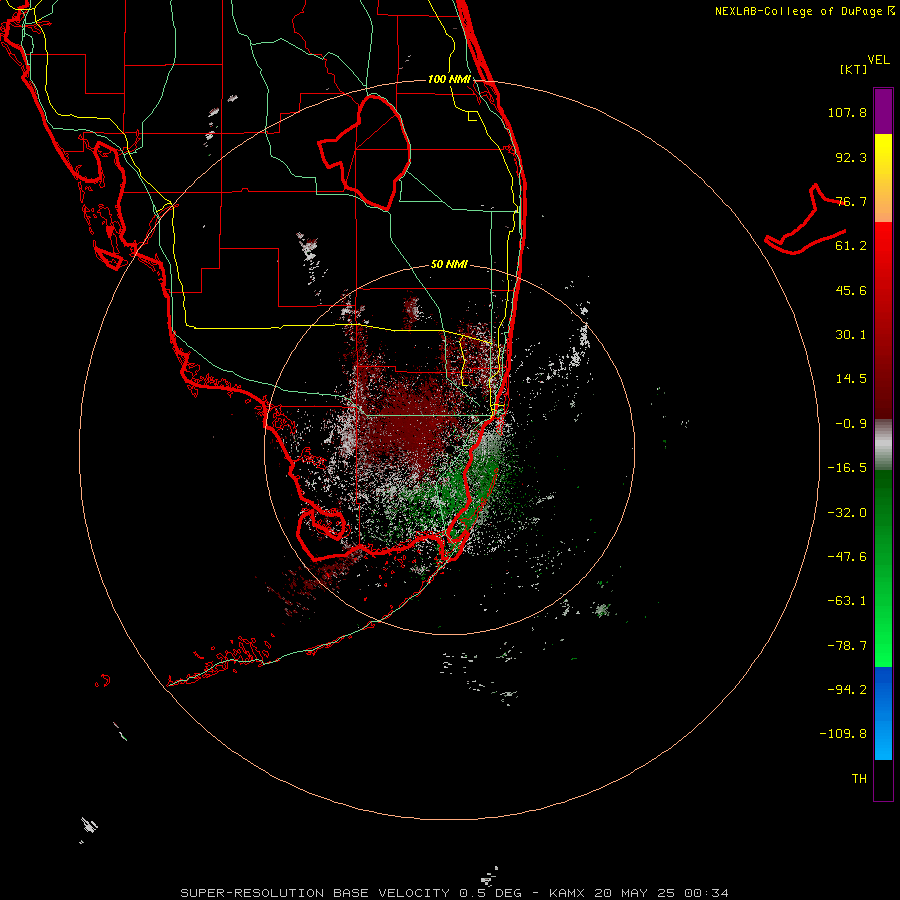900x900 pixels.
Task: Click the Grand Bahama island red outline
Action: point(805,220)
